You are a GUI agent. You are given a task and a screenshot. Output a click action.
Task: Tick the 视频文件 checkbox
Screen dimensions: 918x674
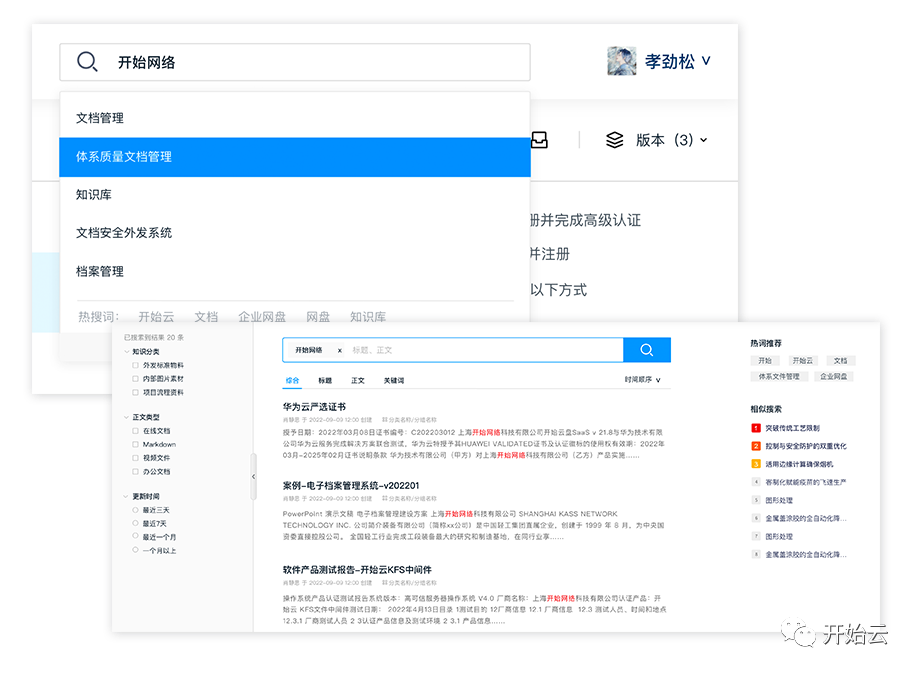point(135,457)
